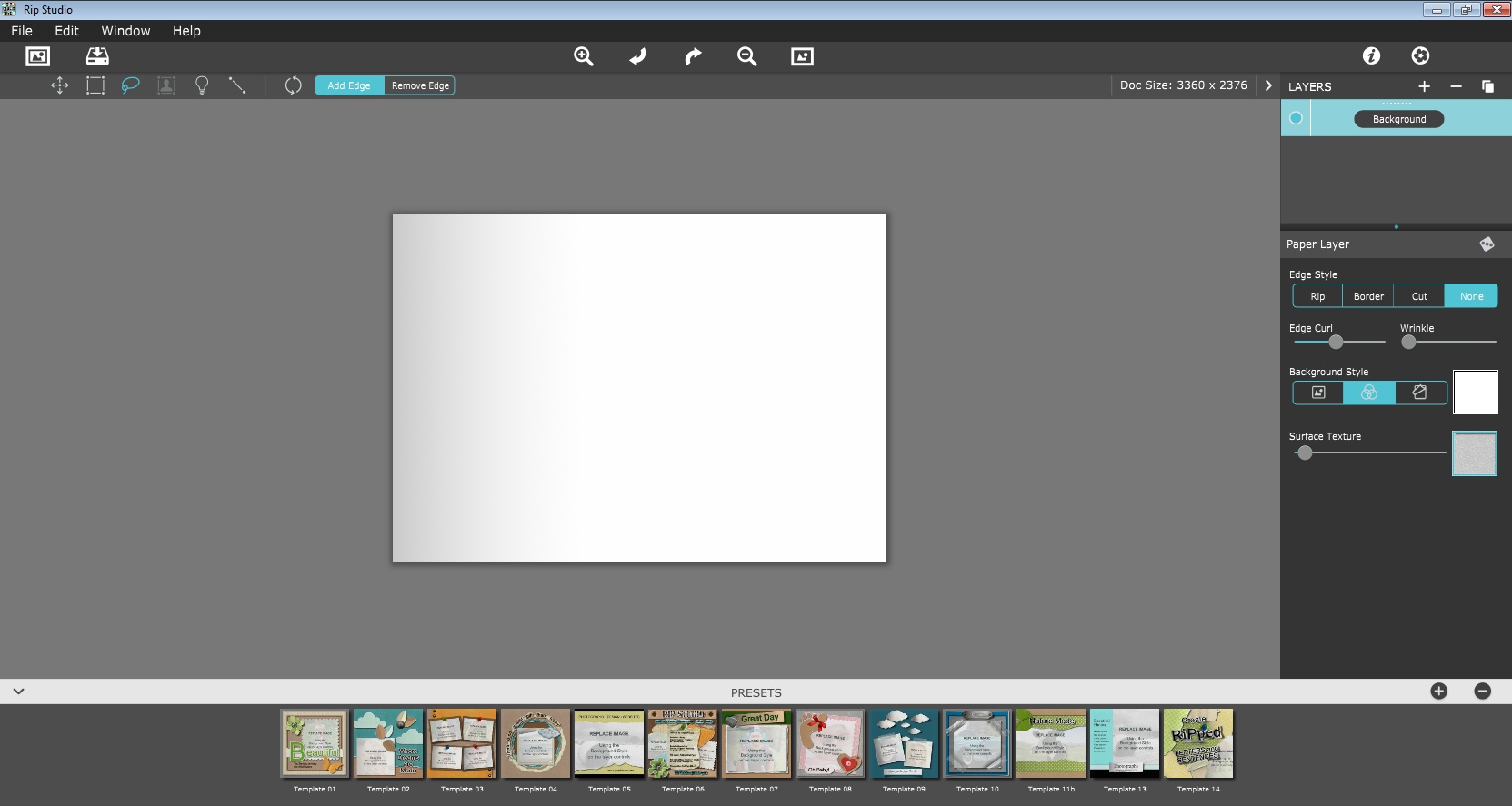
Task: Click the zoom in magnifier icon
Action: pyautogui.click(x=584, y=56)
